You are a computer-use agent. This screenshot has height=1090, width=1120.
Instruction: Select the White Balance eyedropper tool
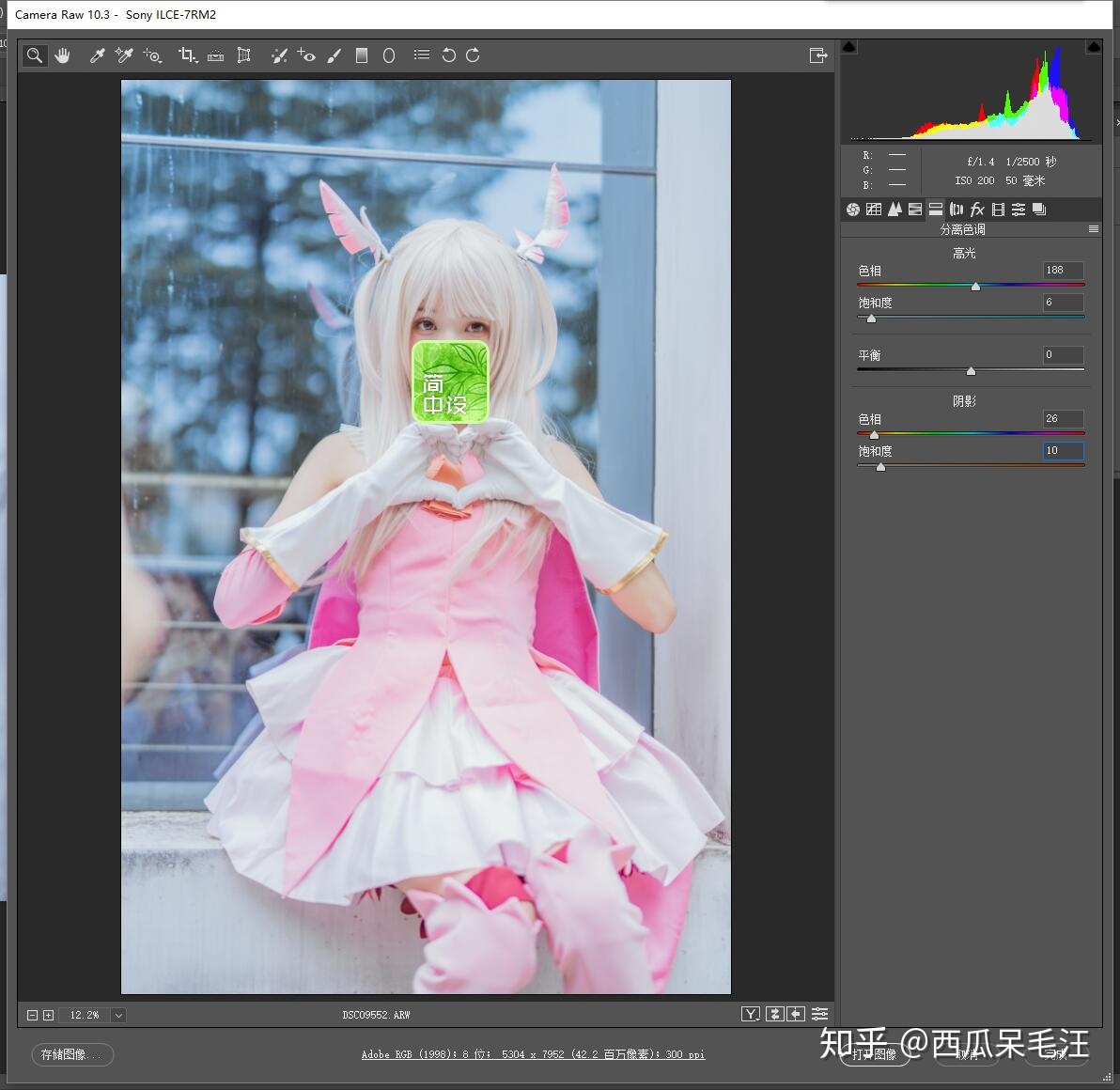[x=97, y=55]
